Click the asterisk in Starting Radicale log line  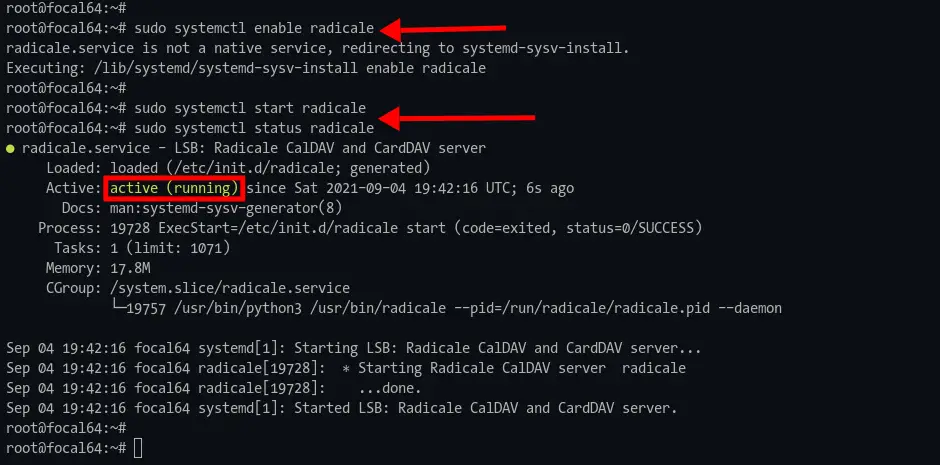click(x=346, y=369)
